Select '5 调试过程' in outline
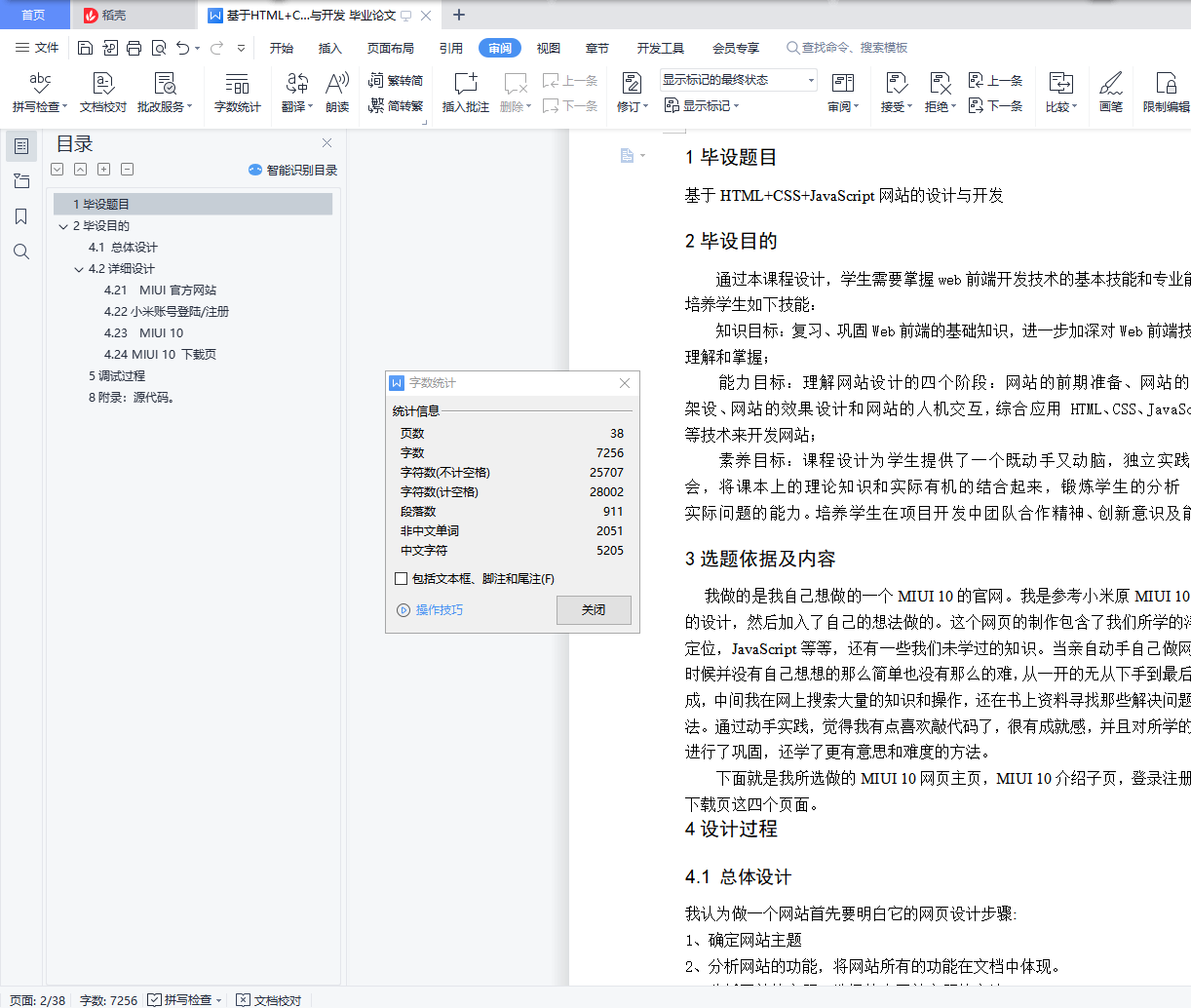 (117, 376)
